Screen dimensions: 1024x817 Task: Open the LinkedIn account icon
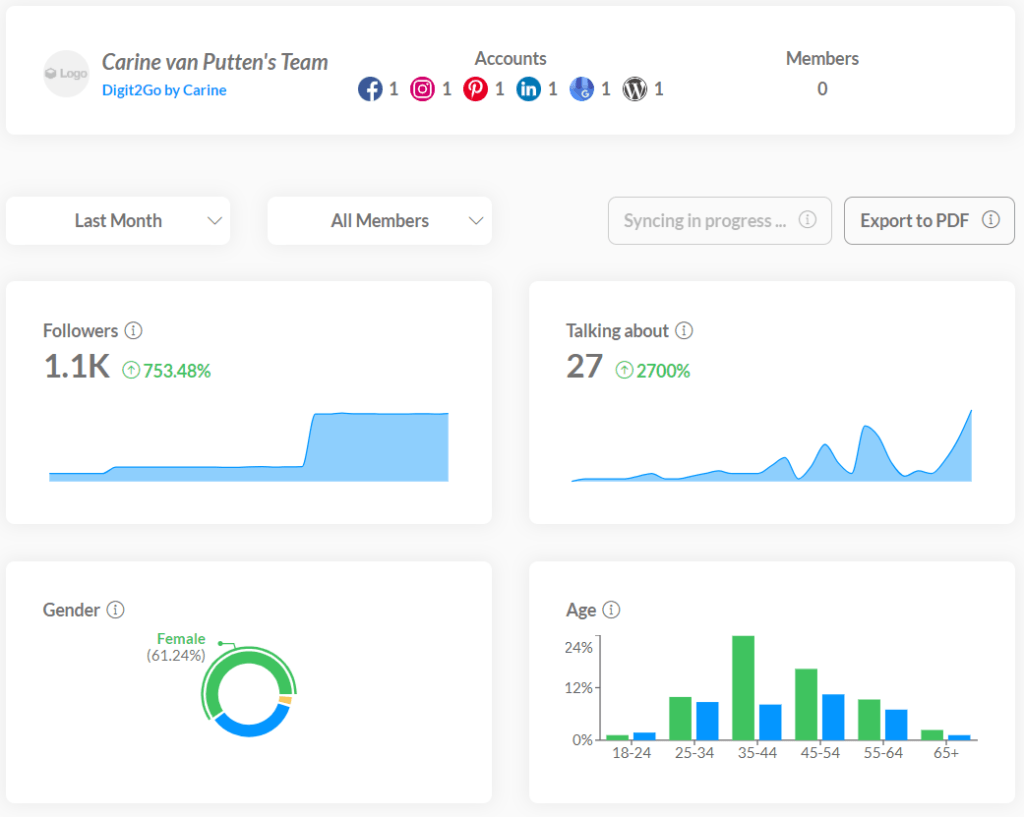click(x=529, y=88)
